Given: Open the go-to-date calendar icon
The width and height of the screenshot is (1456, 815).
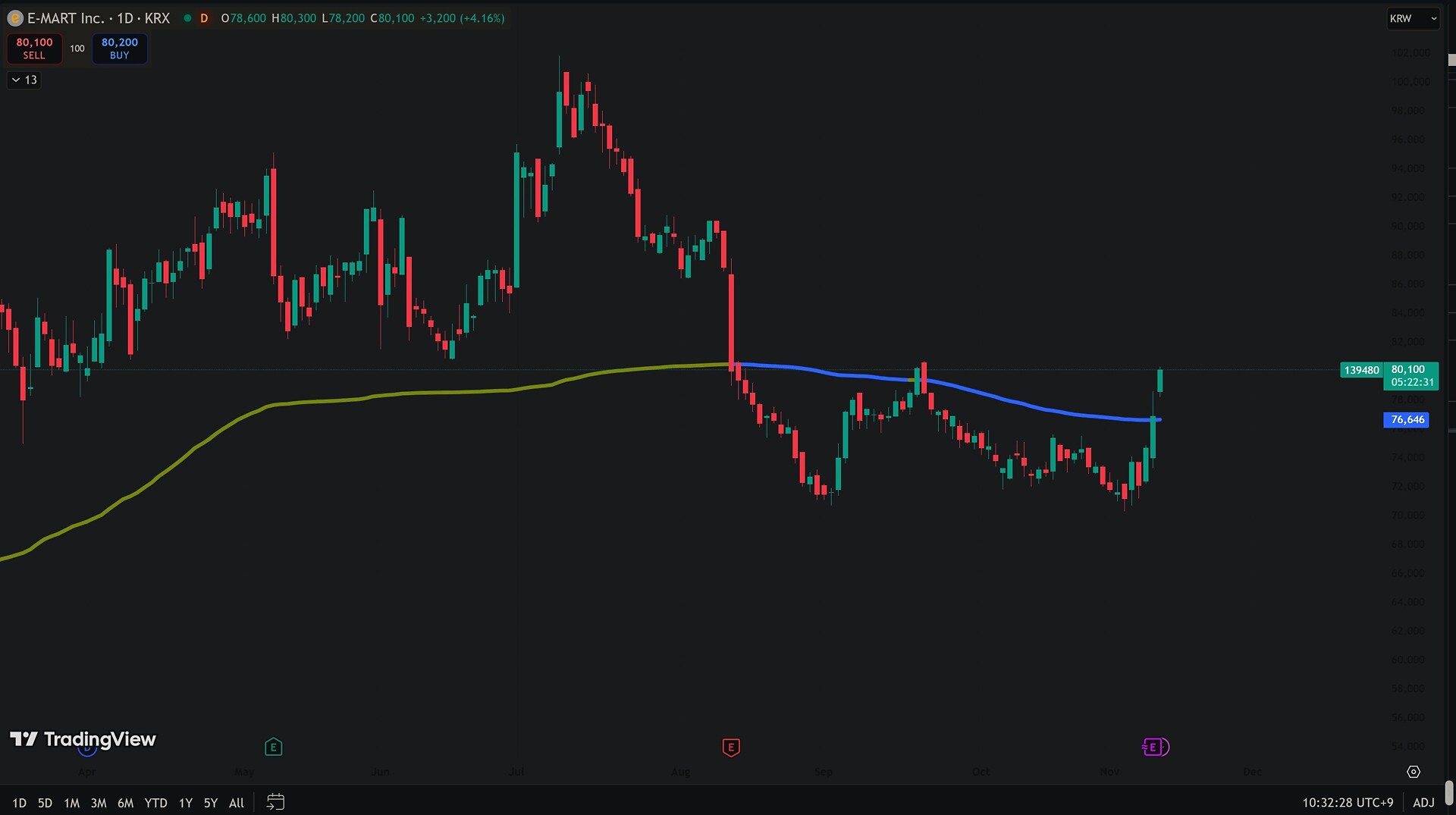Looking at the screenshot, I should [x=275, y=802].
